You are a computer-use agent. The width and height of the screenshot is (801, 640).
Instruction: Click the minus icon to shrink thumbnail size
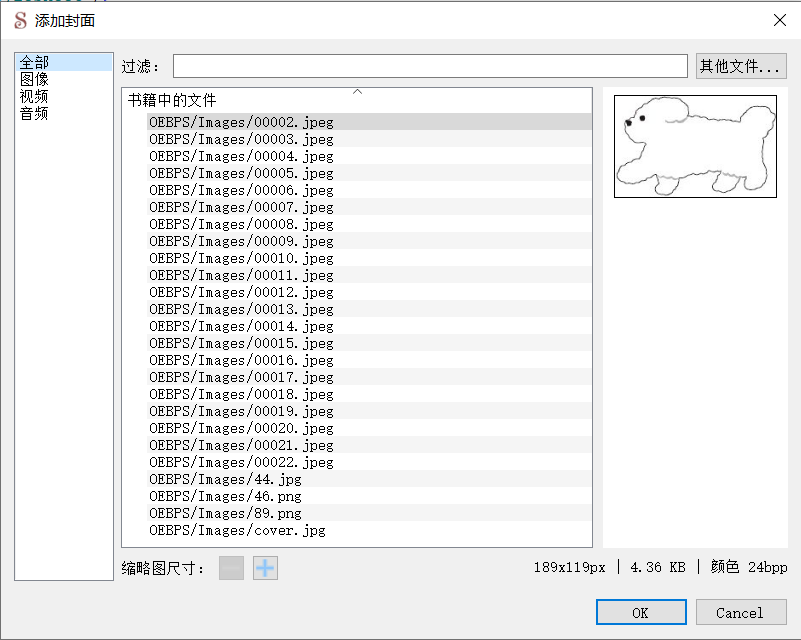tap(231, 566)
